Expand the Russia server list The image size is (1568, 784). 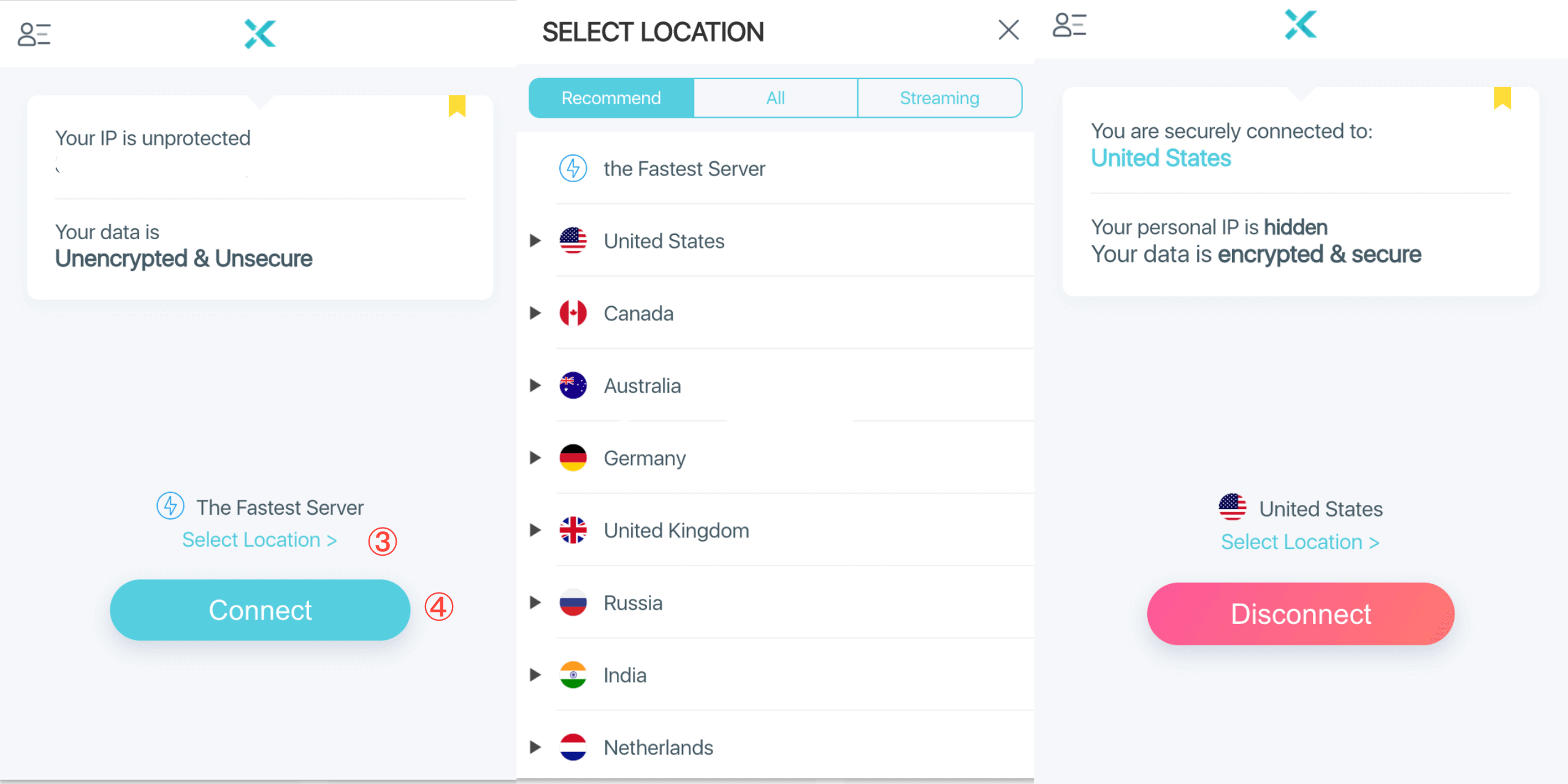[x=535, y=602]
